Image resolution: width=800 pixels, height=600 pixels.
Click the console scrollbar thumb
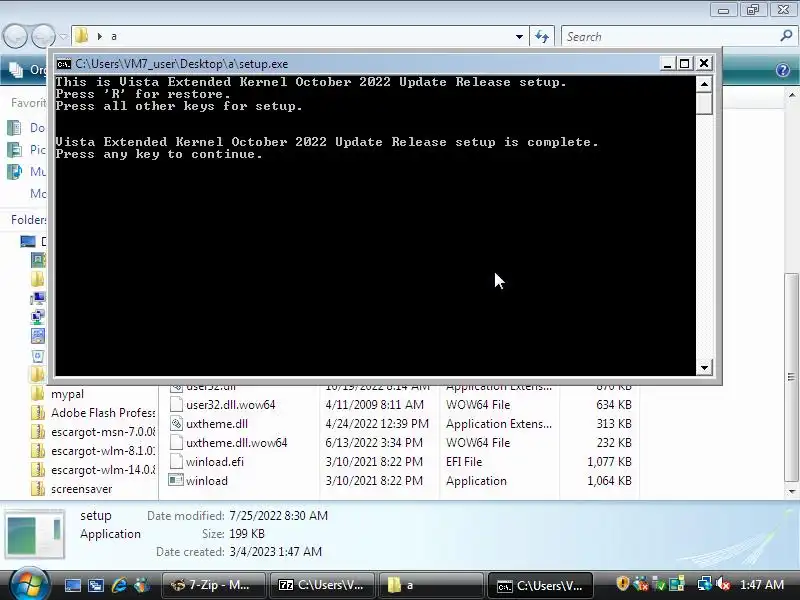pos(704,104)
